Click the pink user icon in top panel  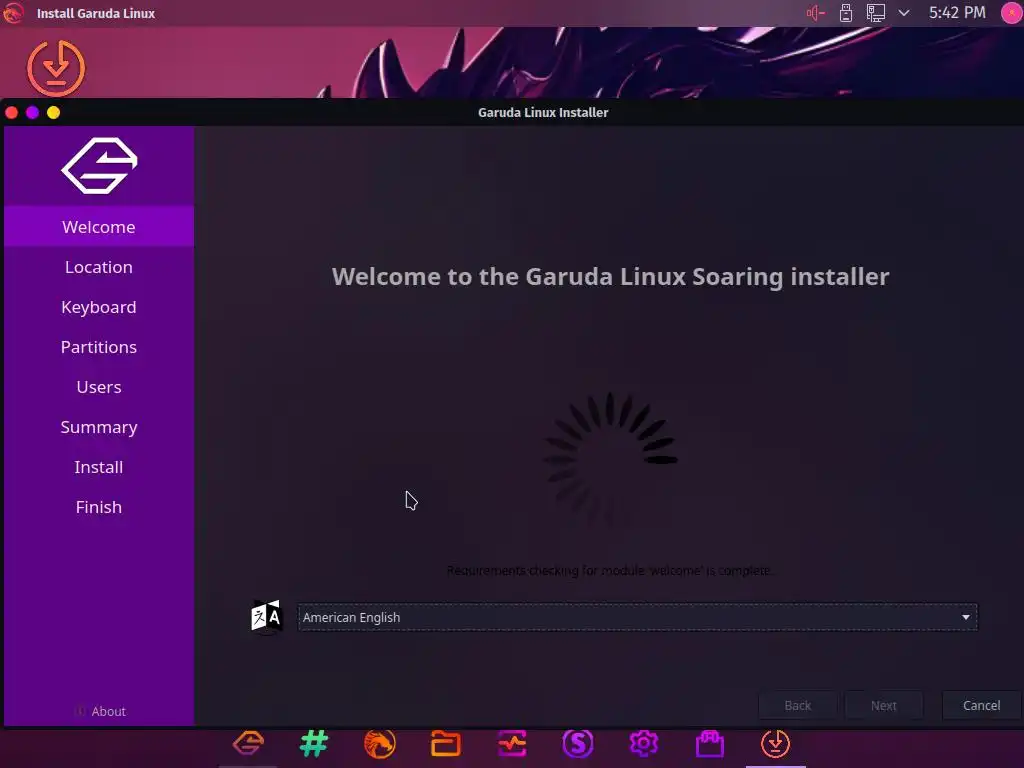point(1012,13)
